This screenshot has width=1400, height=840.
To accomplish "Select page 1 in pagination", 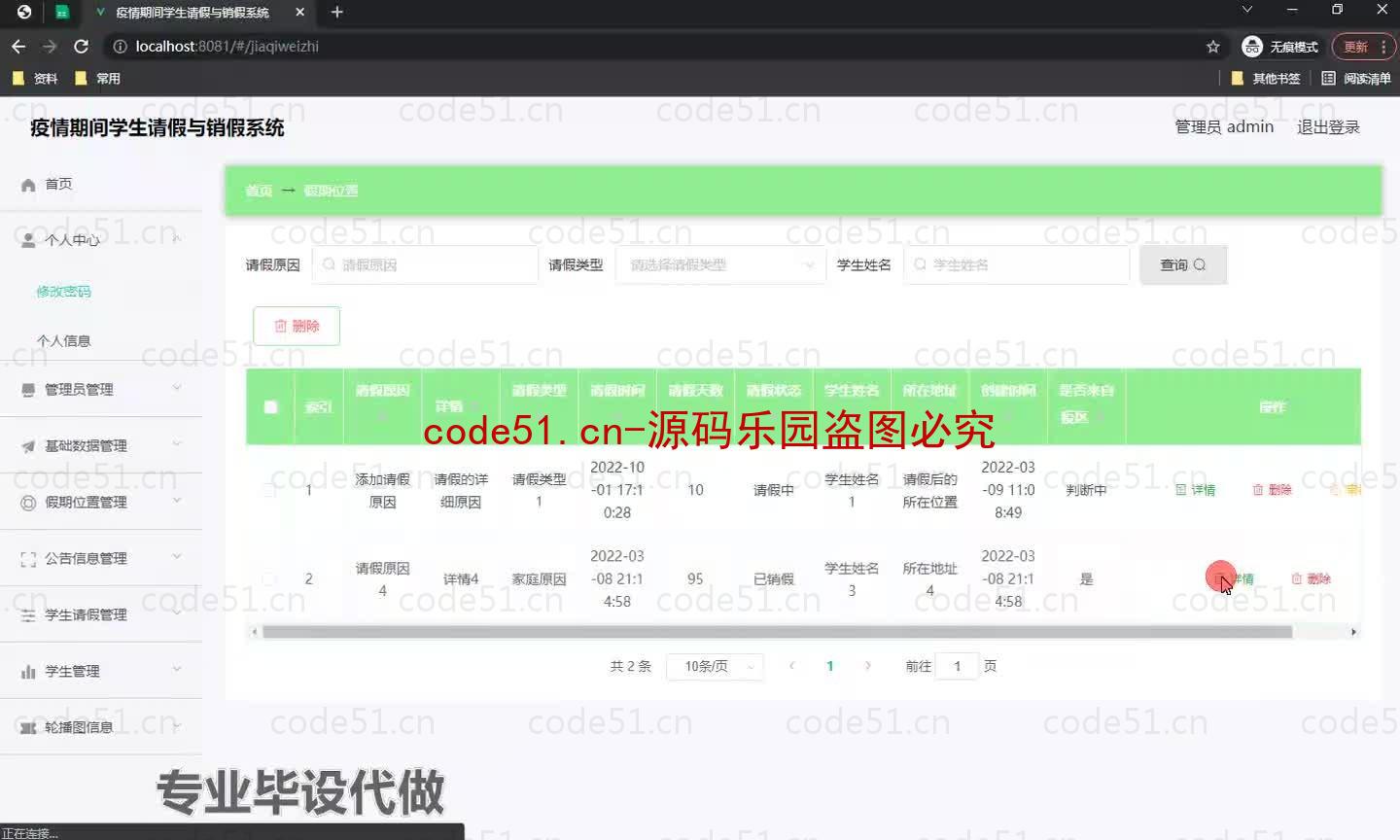I will [829, 666].
